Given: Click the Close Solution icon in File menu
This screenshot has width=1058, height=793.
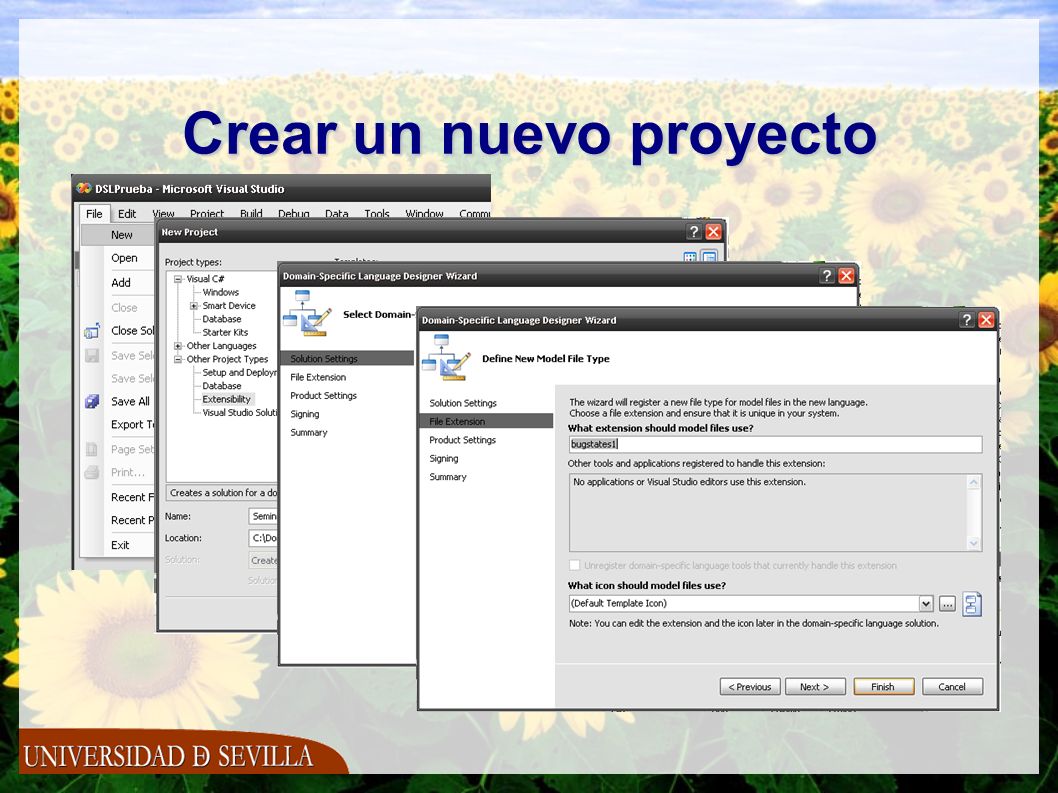Looking at the screenshot, I should point(92,331).
